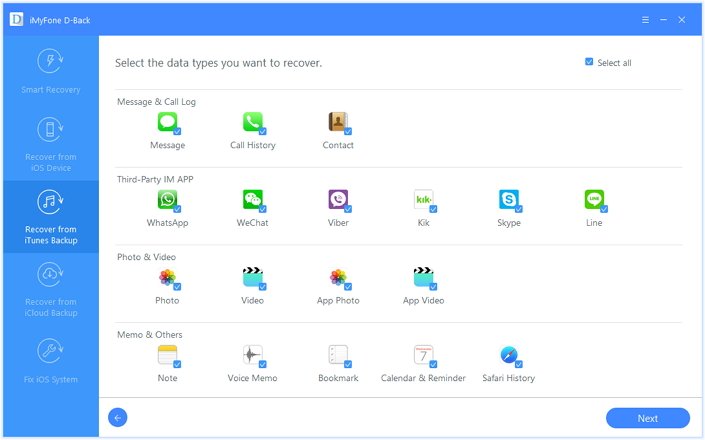Minimize the D-Back window

tap(663, 20)
